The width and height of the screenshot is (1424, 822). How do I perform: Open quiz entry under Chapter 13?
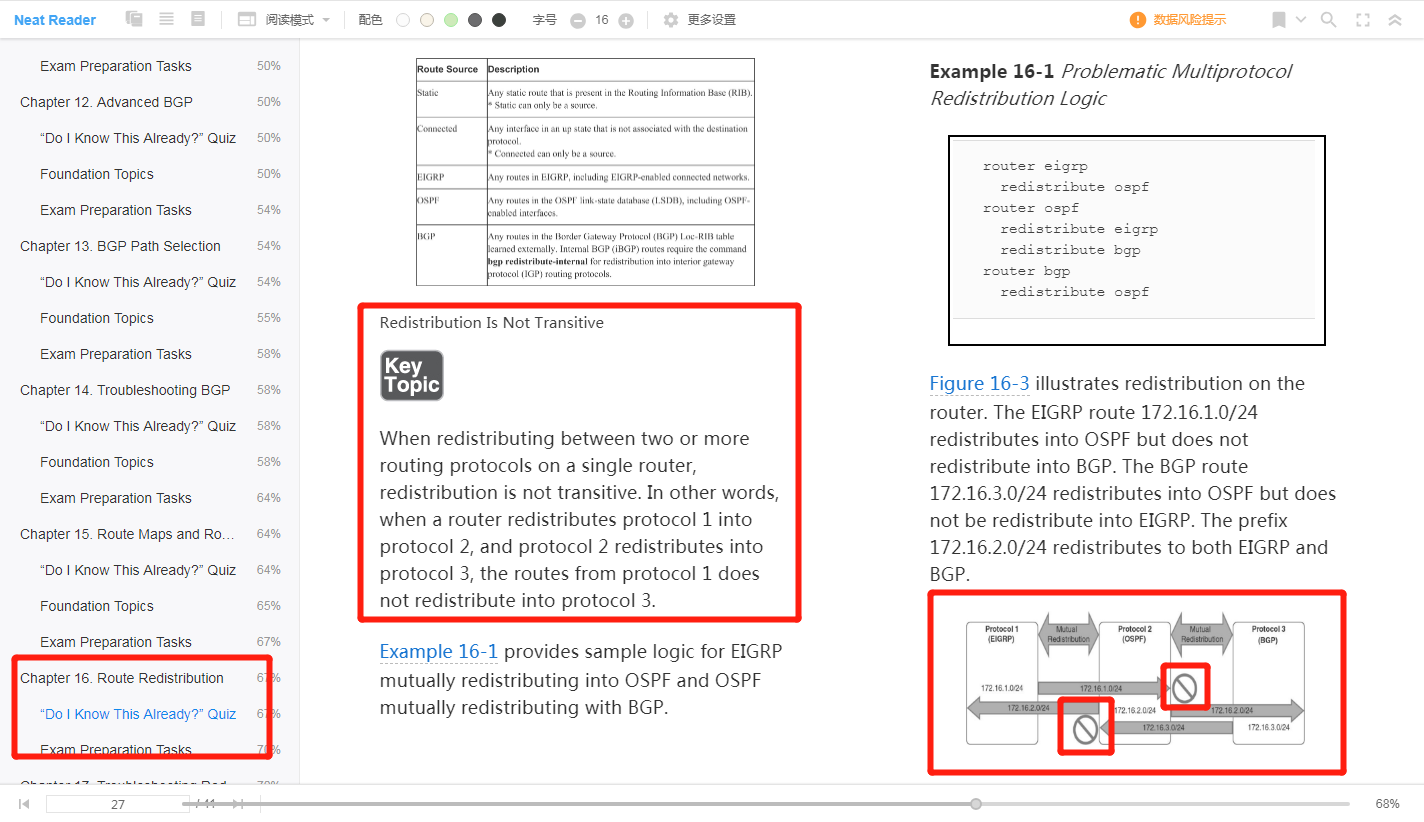138,282
